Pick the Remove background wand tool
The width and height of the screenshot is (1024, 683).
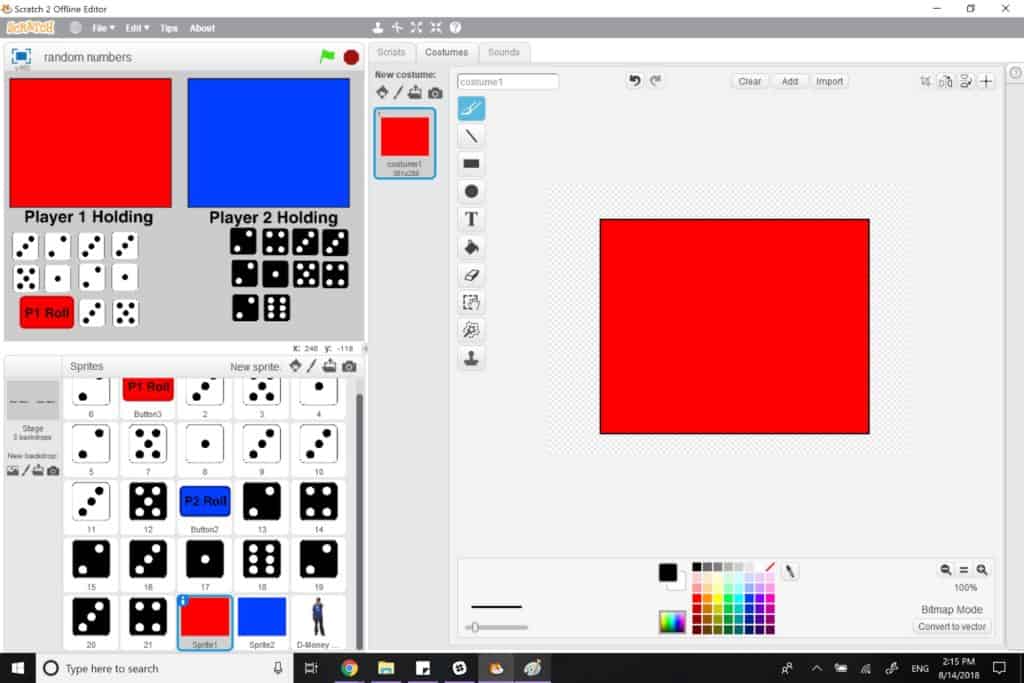471,330
